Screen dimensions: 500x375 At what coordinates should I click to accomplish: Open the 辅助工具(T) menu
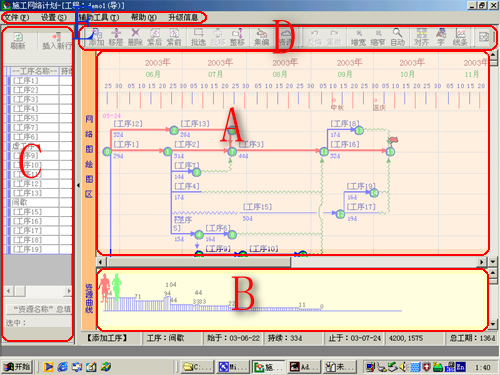[99, 17]
